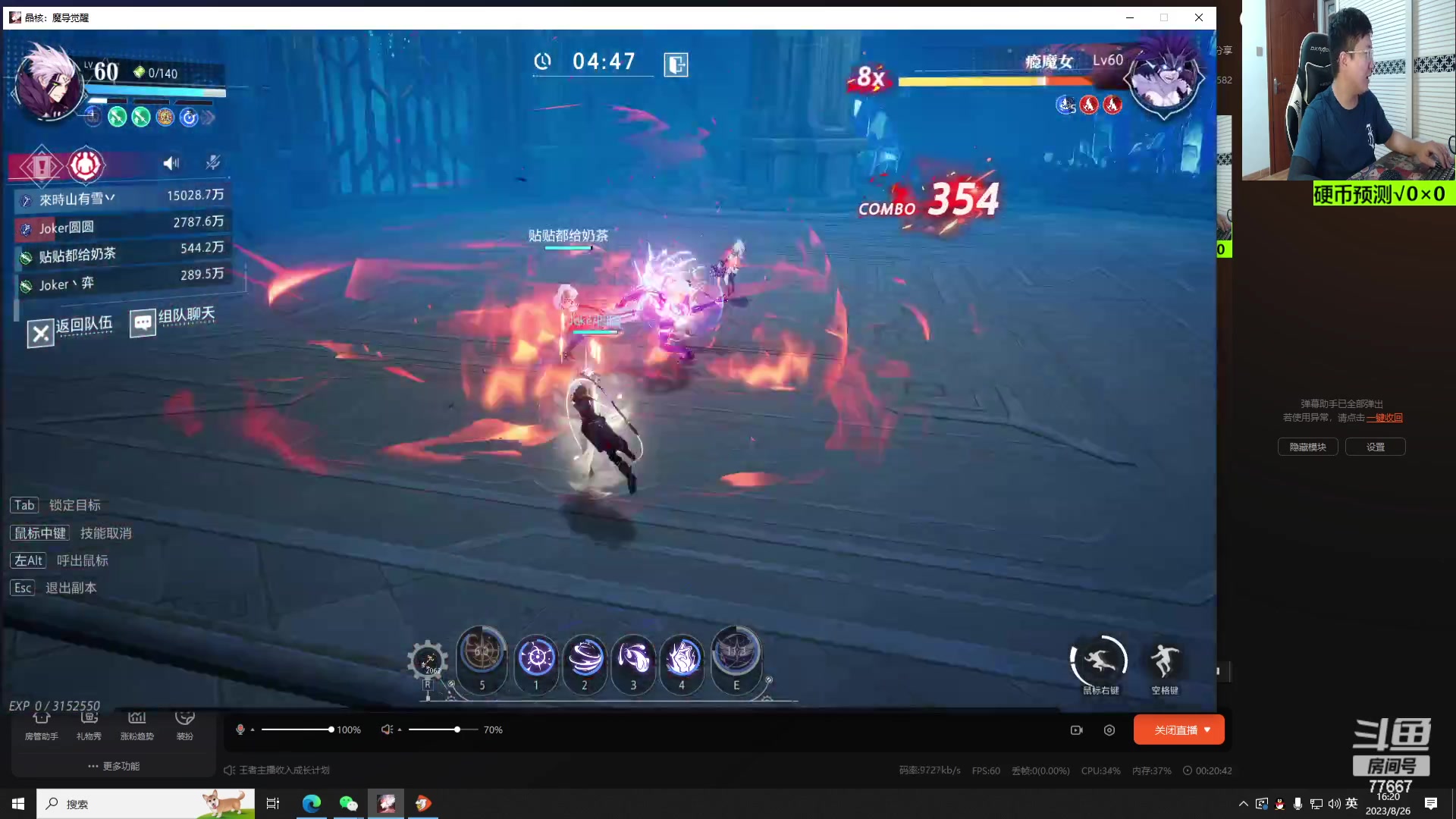Open 王者主播收入成长计划 announcement link
The image size is (1456, 819).
284,770
